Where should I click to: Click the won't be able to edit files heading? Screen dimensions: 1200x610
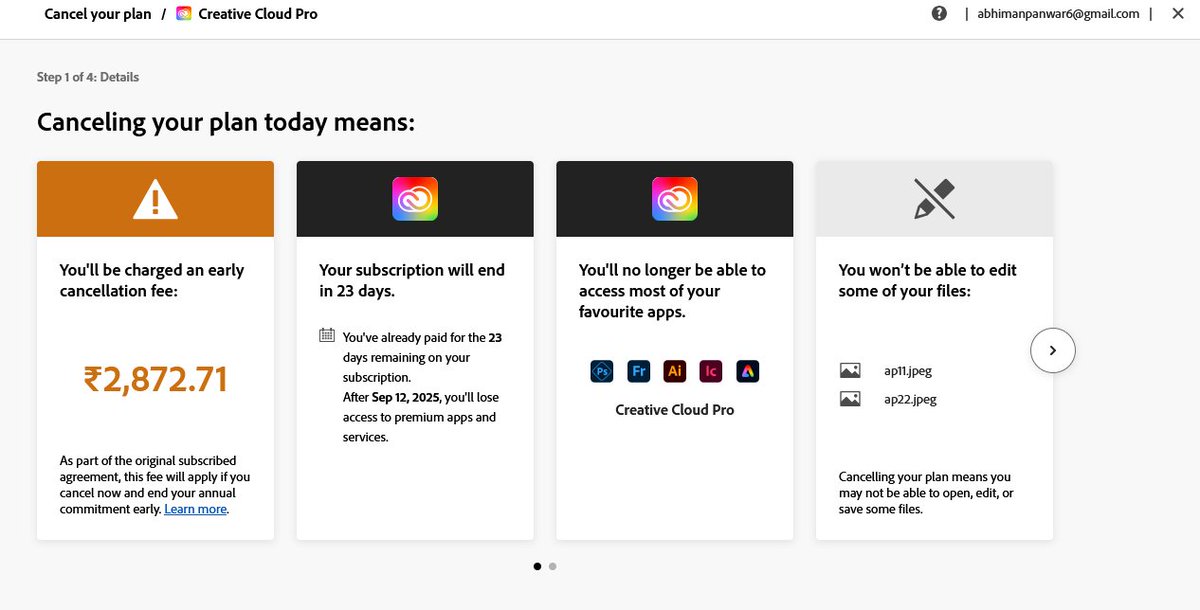(x=928, y=281)
